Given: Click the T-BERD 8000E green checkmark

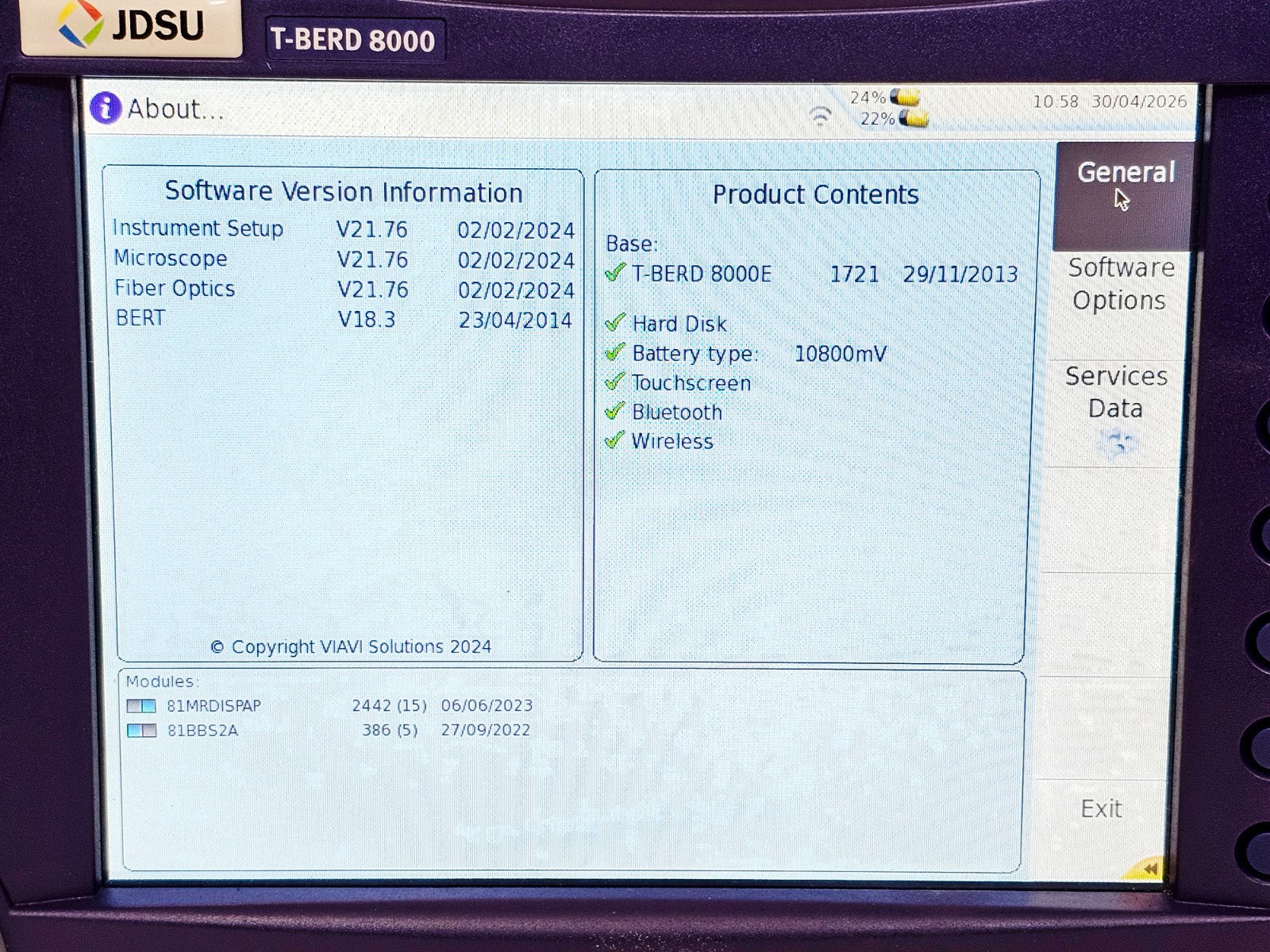Looking at the screenshot, I should click(x=615, y=274).
